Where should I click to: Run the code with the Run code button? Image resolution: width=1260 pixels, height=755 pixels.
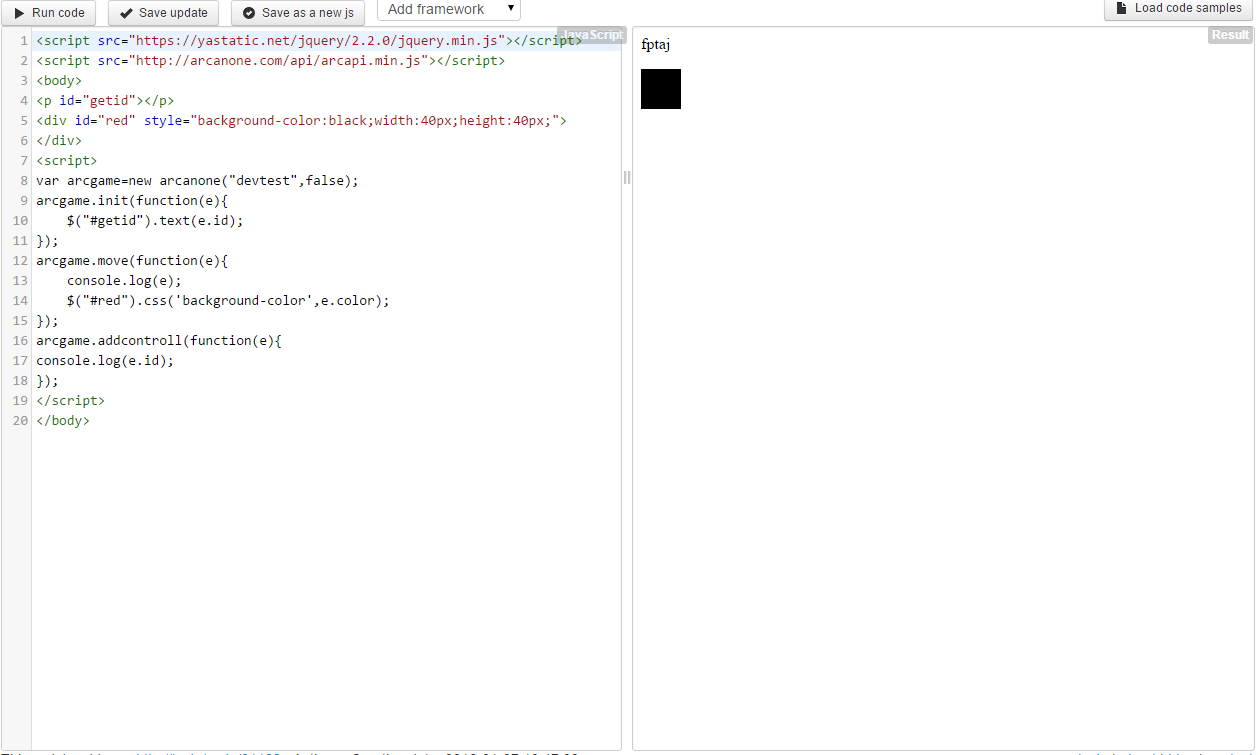click(48, 13)
